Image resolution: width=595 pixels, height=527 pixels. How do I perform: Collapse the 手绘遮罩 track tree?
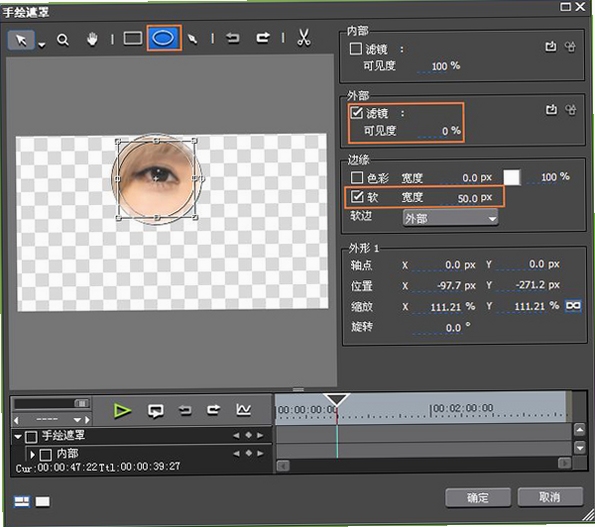(x=18, y=437)
